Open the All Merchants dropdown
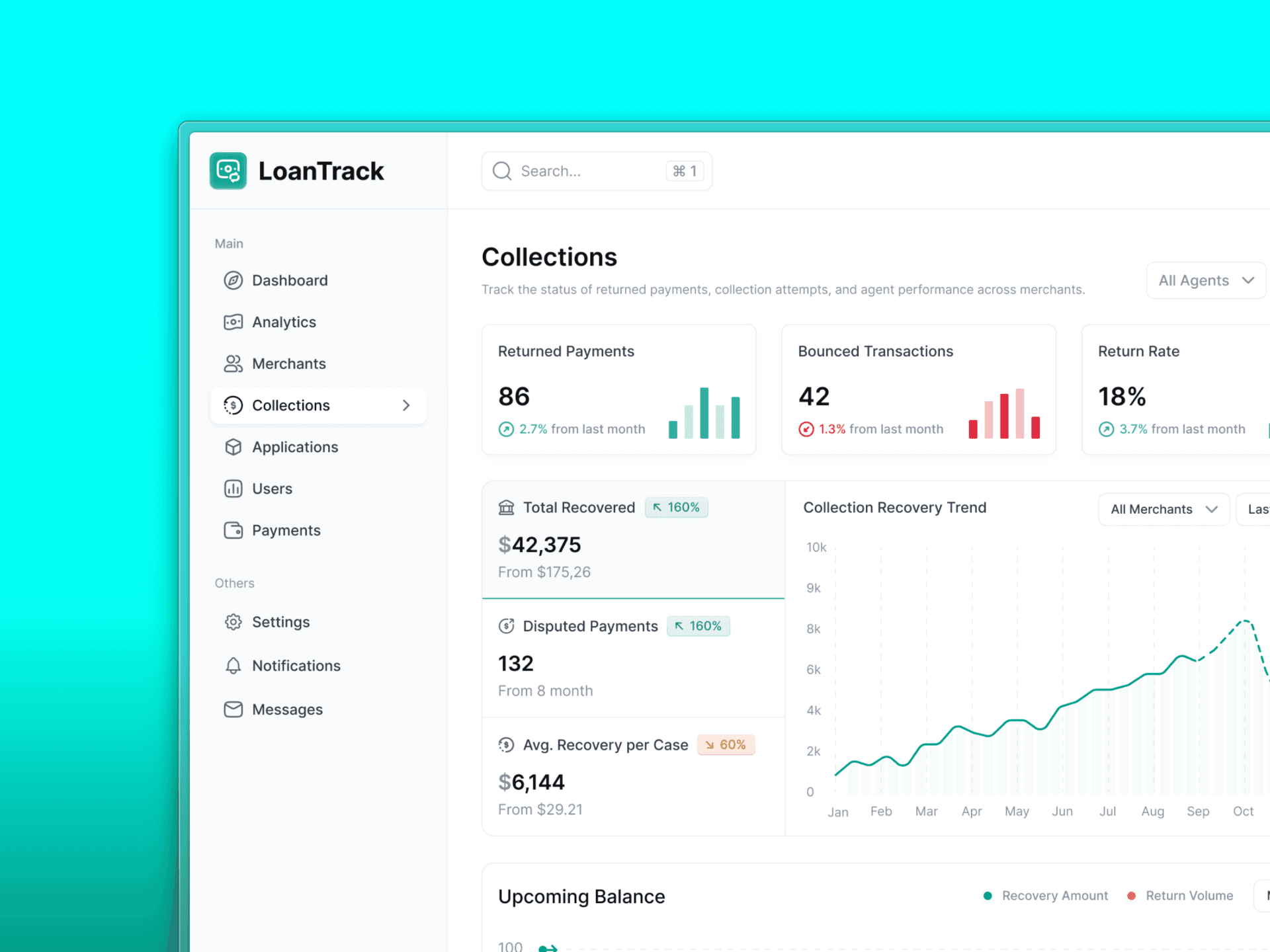 pos(1164,509)
